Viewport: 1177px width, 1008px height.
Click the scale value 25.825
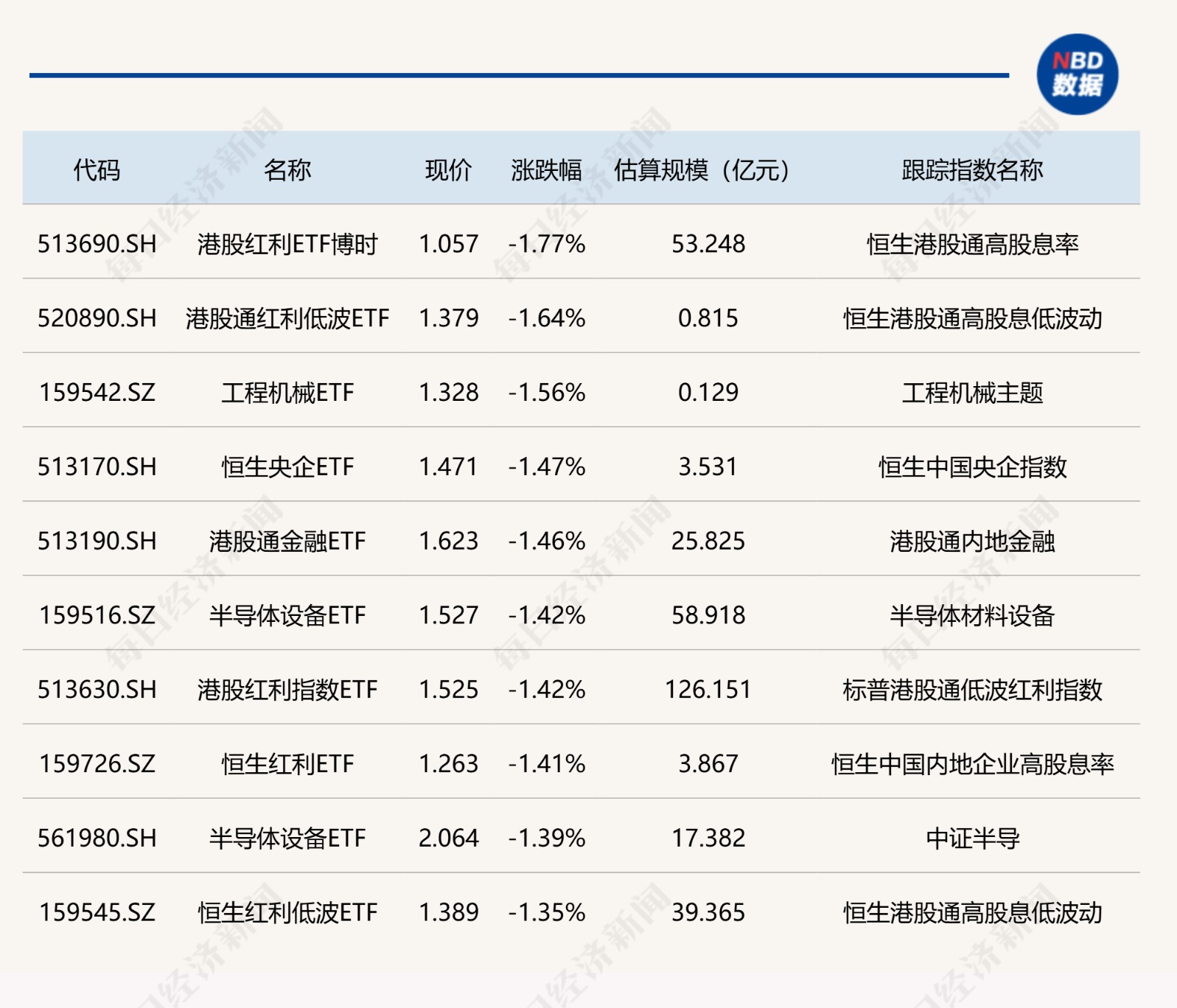click(x=708, y=542)
